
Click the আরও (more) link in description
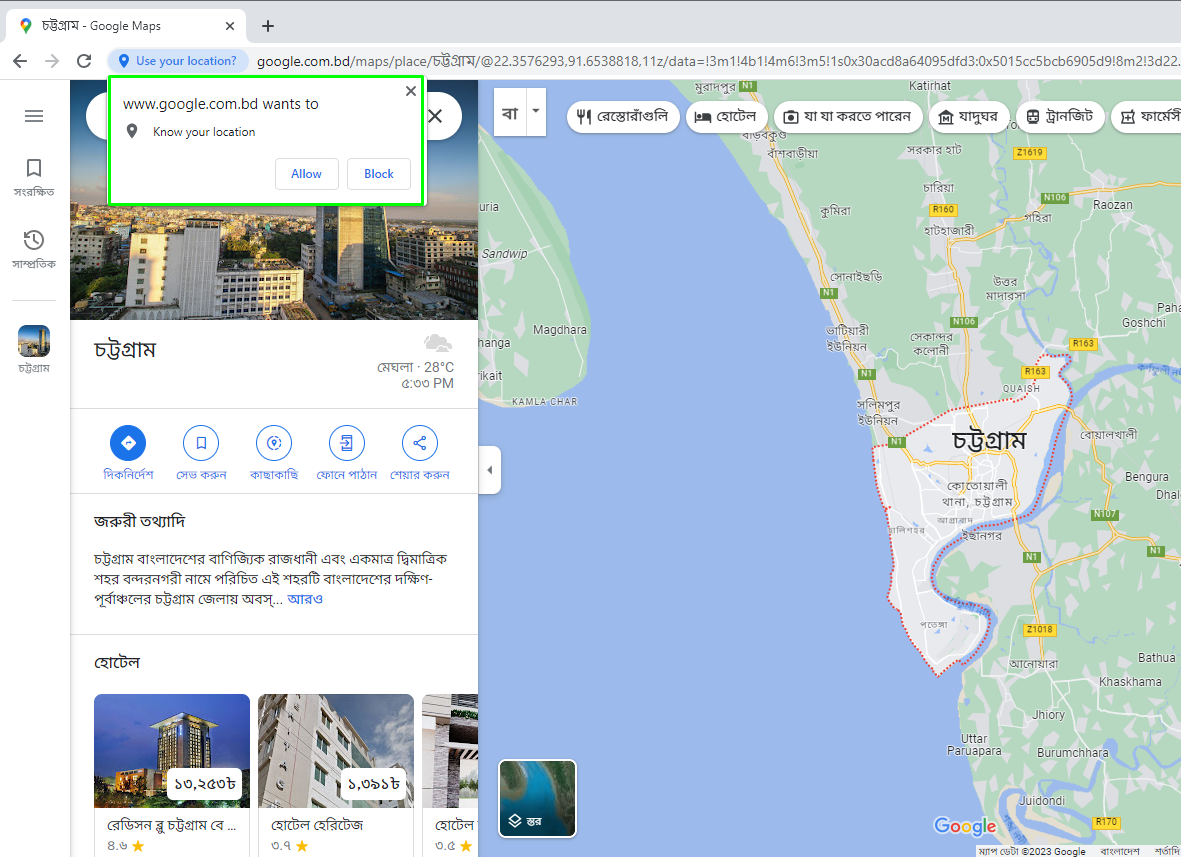click(305, 599)
